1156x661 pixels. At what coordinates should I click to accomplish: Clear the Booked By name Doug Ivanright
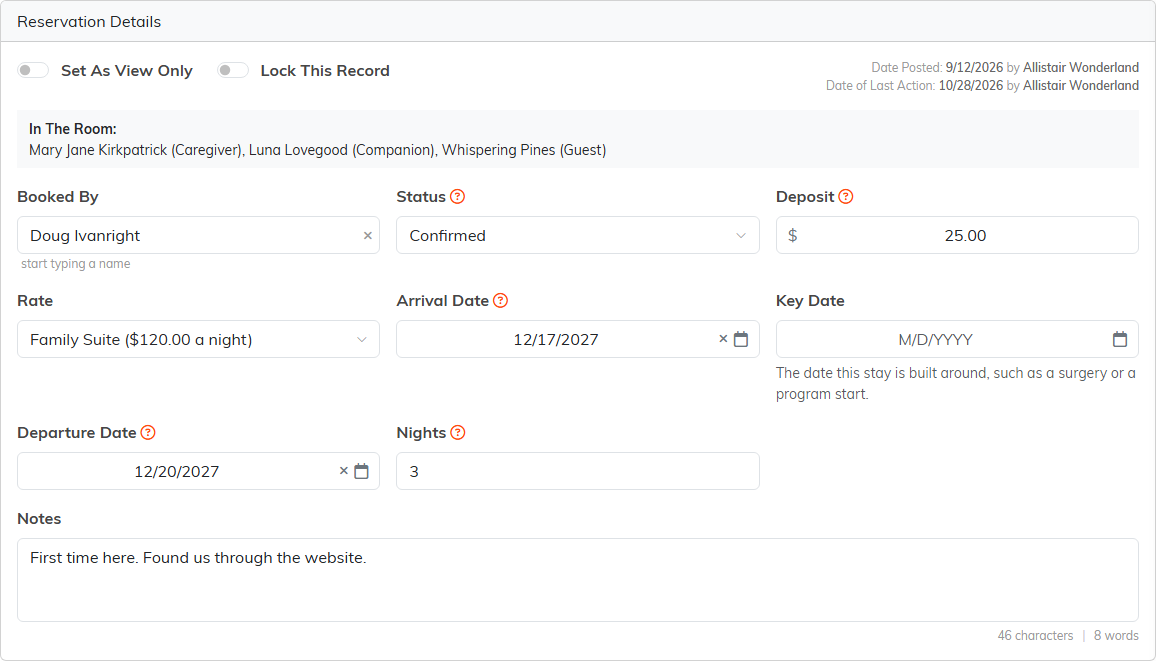click(367, 236)
